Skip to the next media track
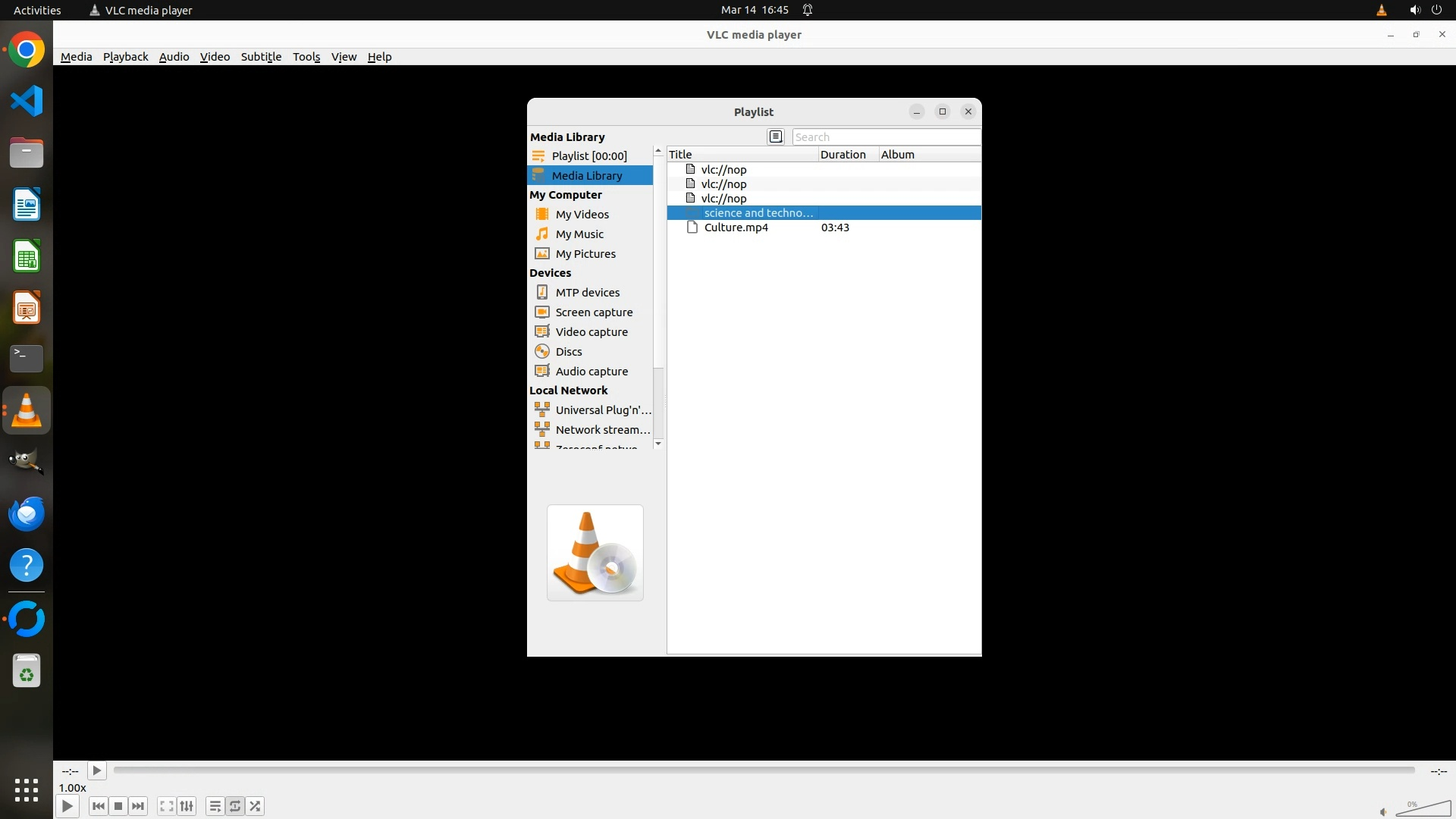This screenshot has width=1456, height=819. pyautogui.click(x=138, y=806)
